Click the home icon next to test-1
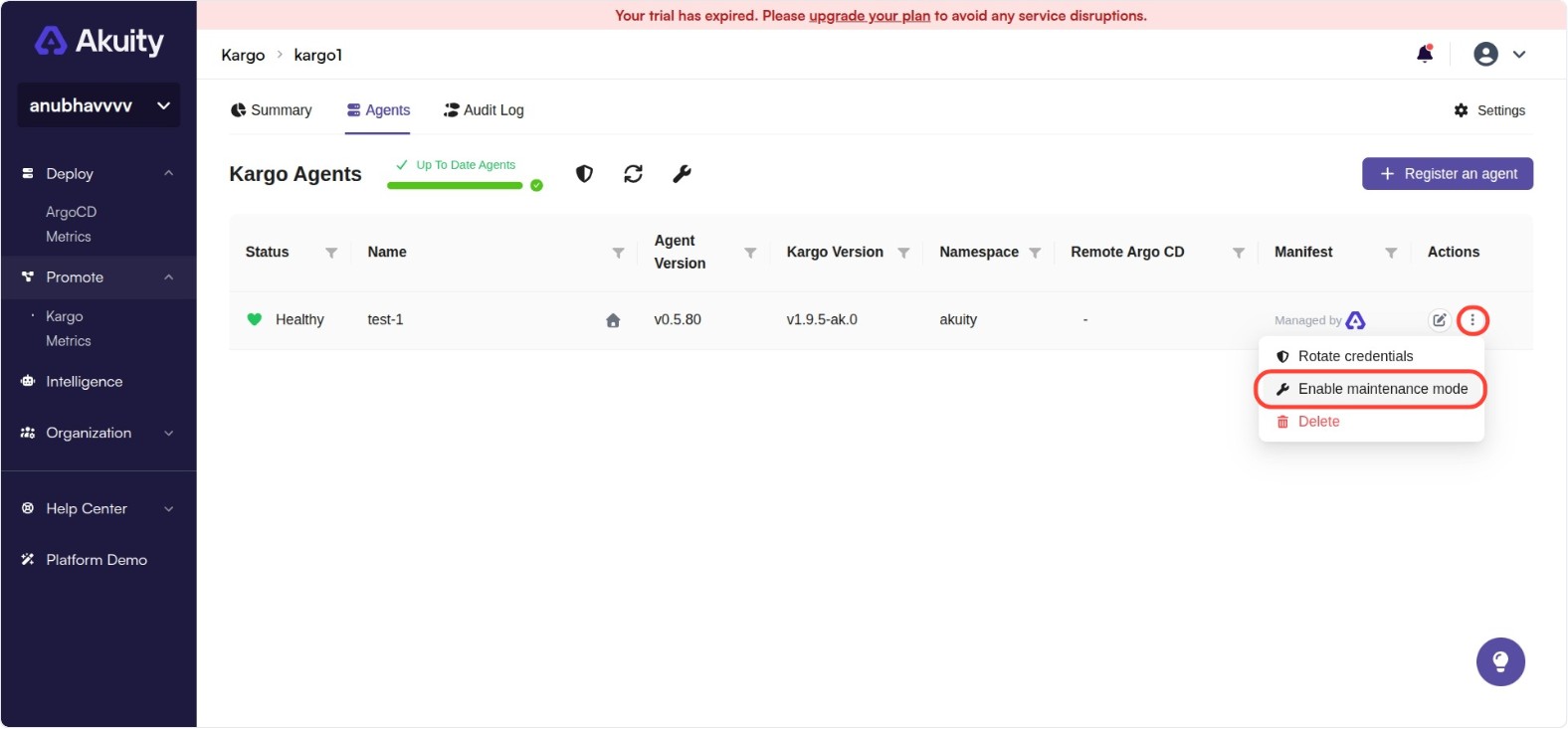This screenshot has height=729, width=1568. 613,320
